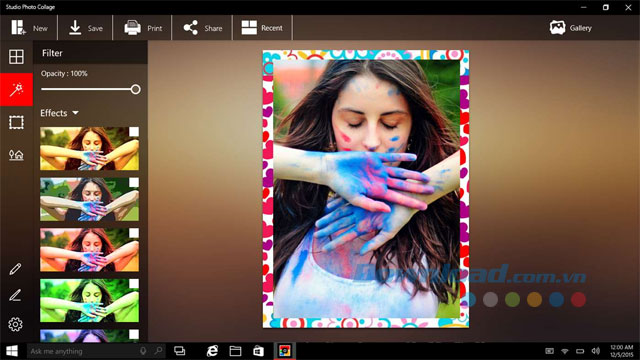Open File Explorer from the taskbar
This screenshot has width=640, height=360.
(235, 351)
